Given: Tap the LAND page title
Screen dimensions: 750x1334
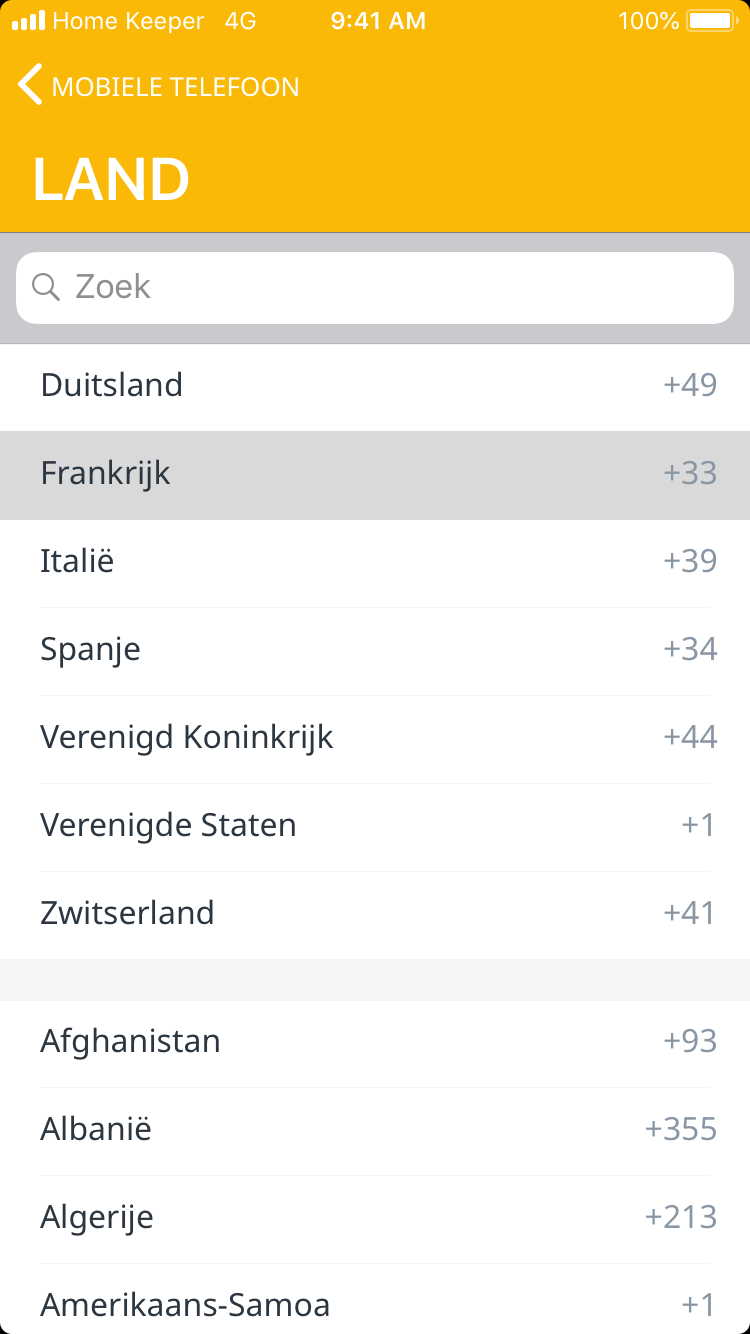Looking at the screenshot, I should [x=111, y=180].
